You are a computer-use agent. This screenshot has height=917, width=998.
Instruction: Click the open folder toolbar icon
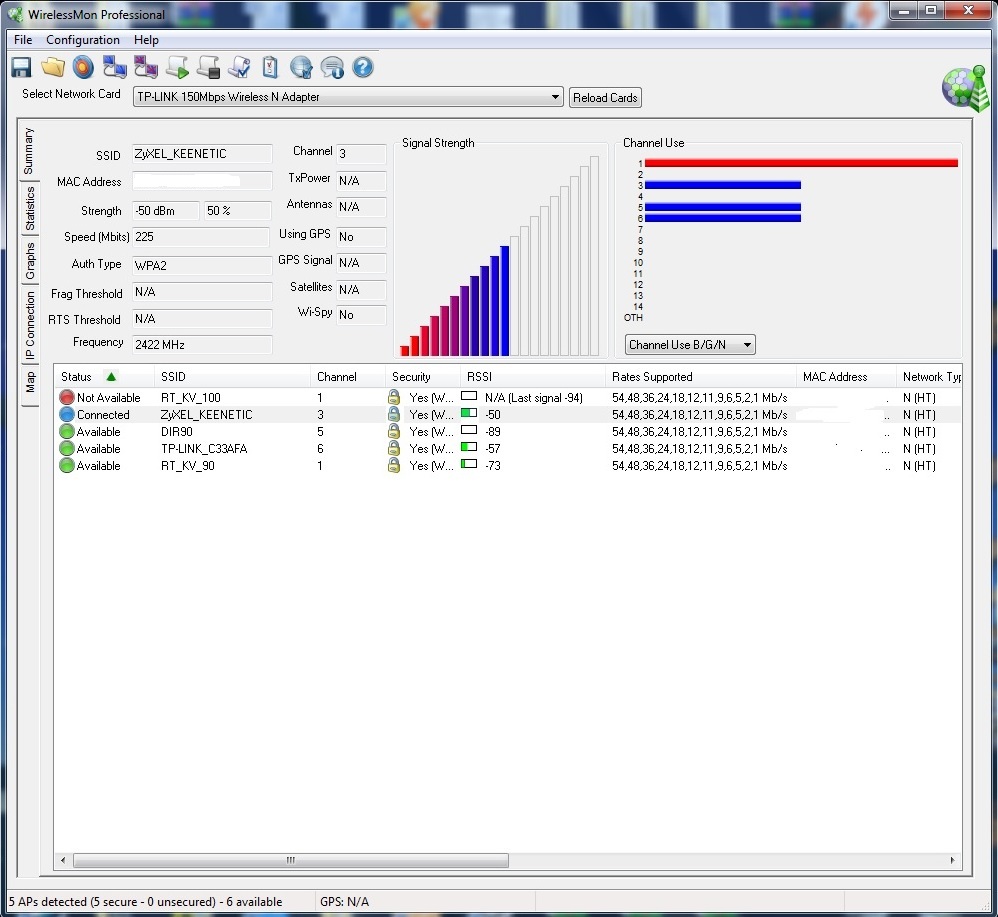52,67
